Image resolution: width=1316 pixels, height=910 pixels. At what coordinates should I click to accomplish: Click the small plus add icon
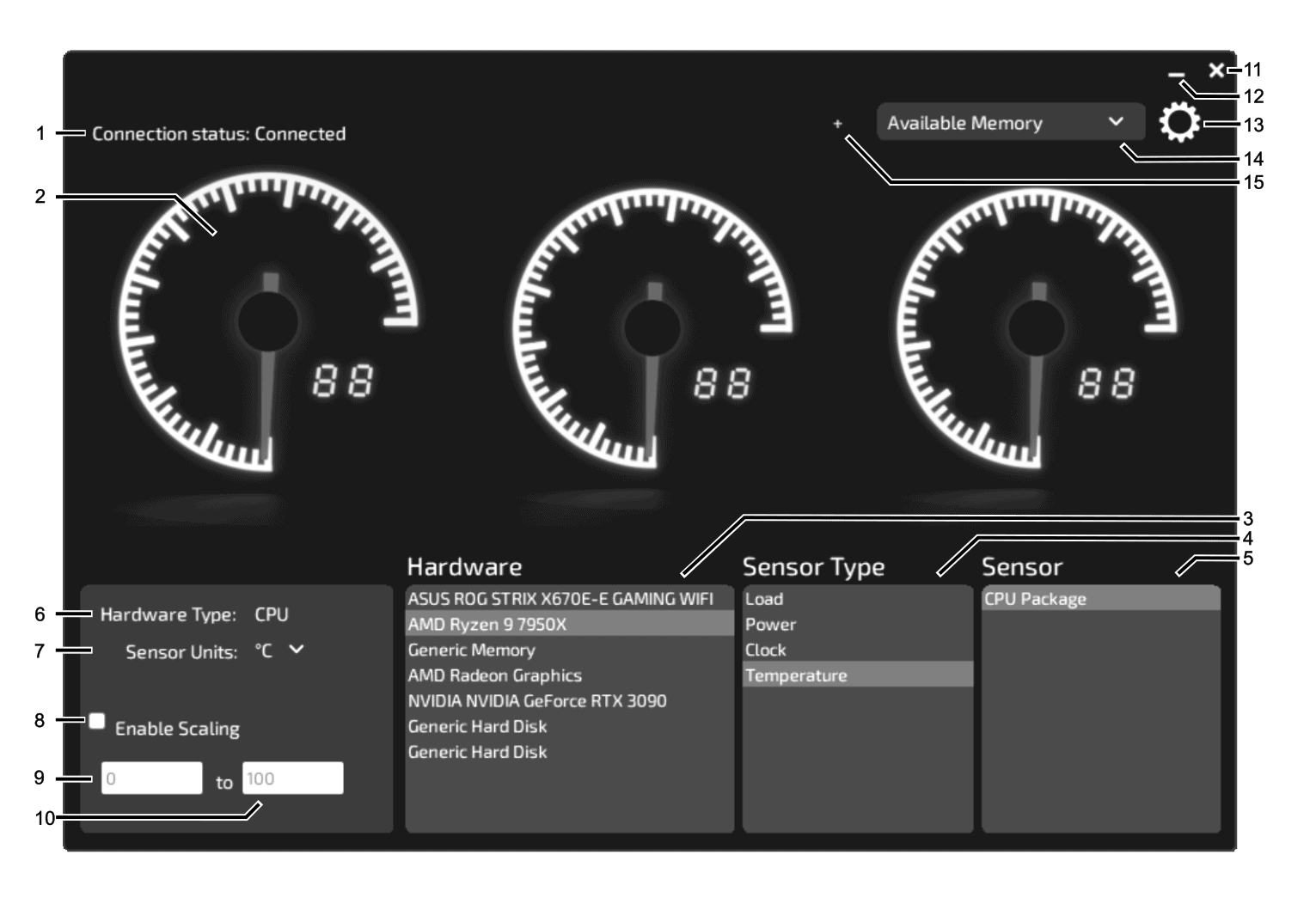click(x=837, y=124)
